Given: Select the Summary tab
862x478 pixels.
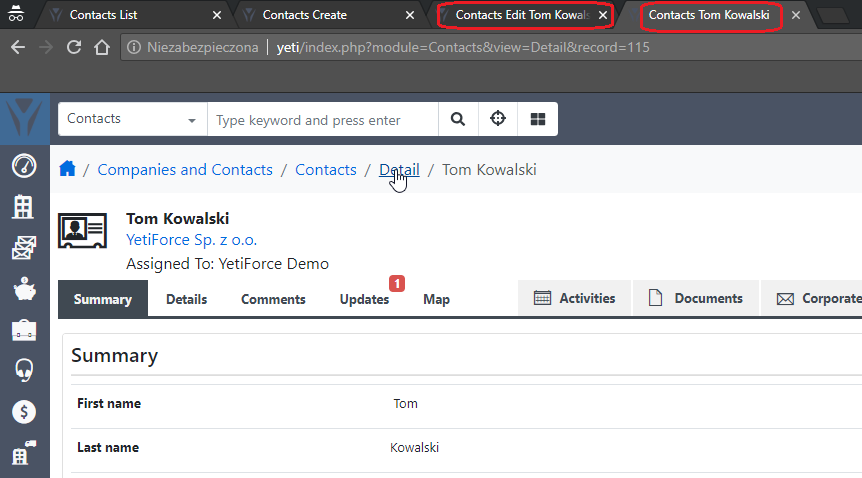Looking at the screenshot, I should (103, 299).
